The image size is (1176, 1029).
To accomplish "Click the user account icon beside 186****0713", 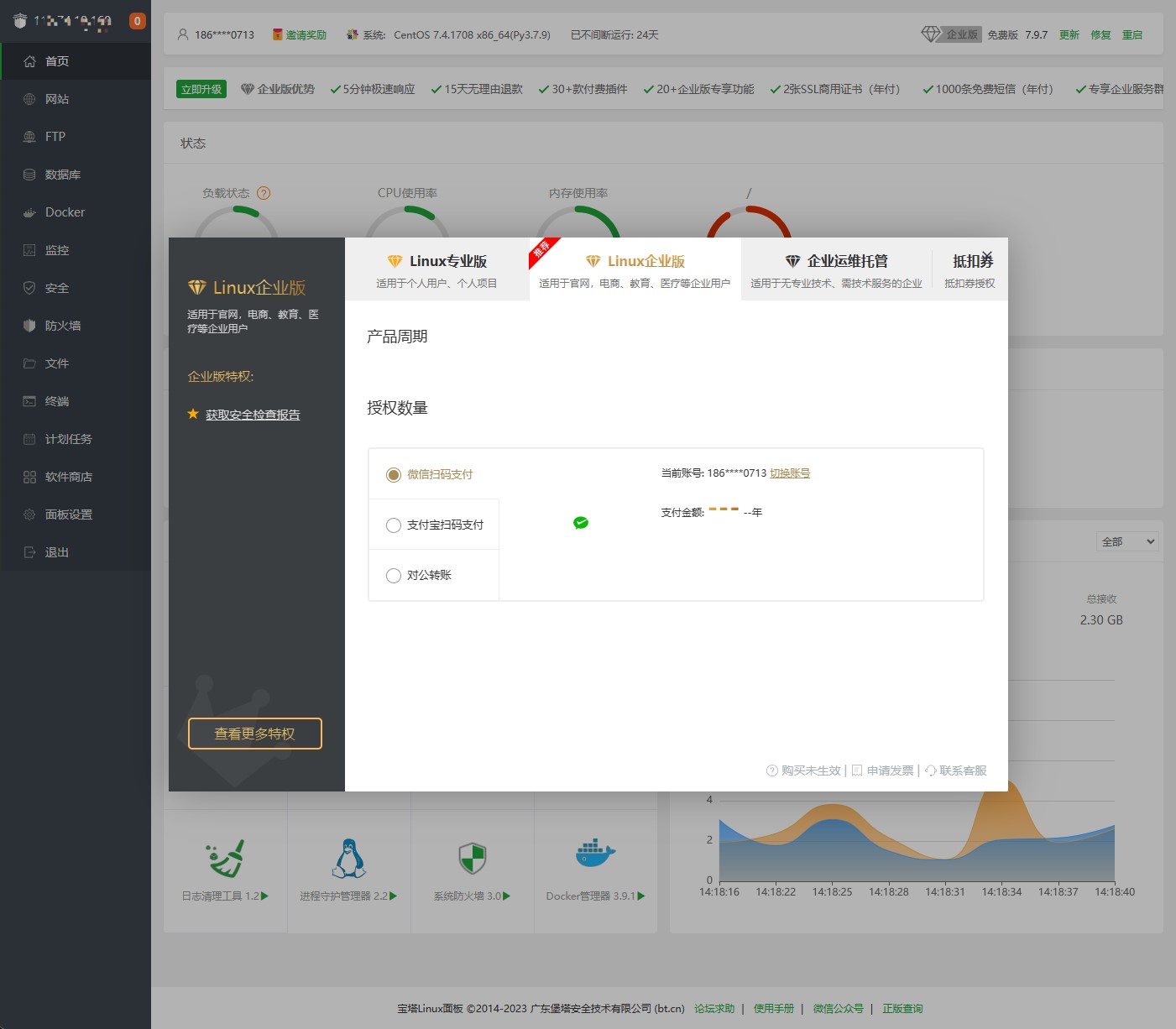I will pyautogui.click(x=183, y=34).
